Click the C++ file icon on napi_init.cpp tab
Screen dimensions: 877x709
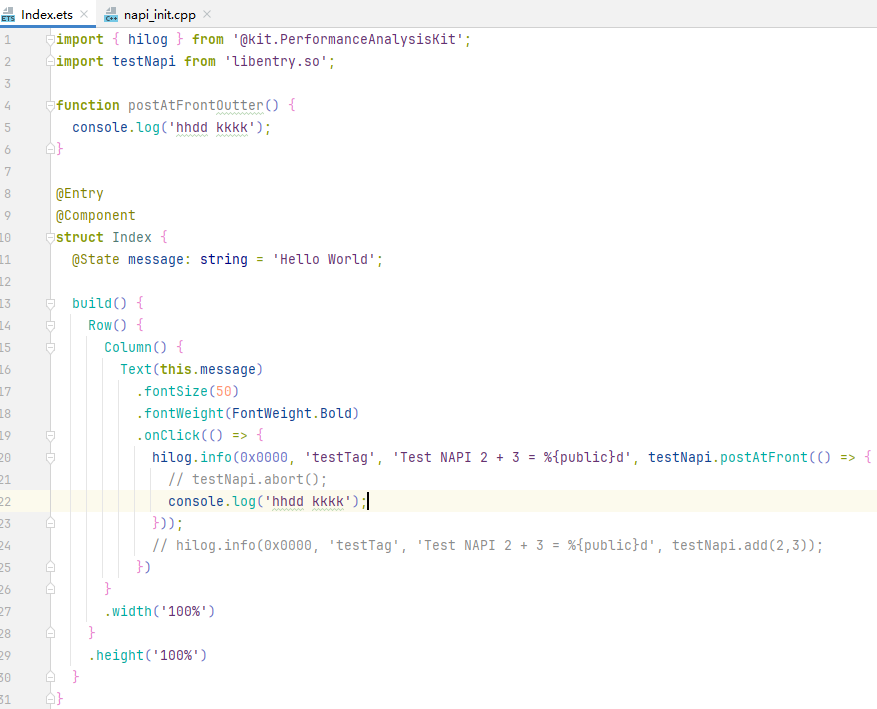tap(111, 15)
